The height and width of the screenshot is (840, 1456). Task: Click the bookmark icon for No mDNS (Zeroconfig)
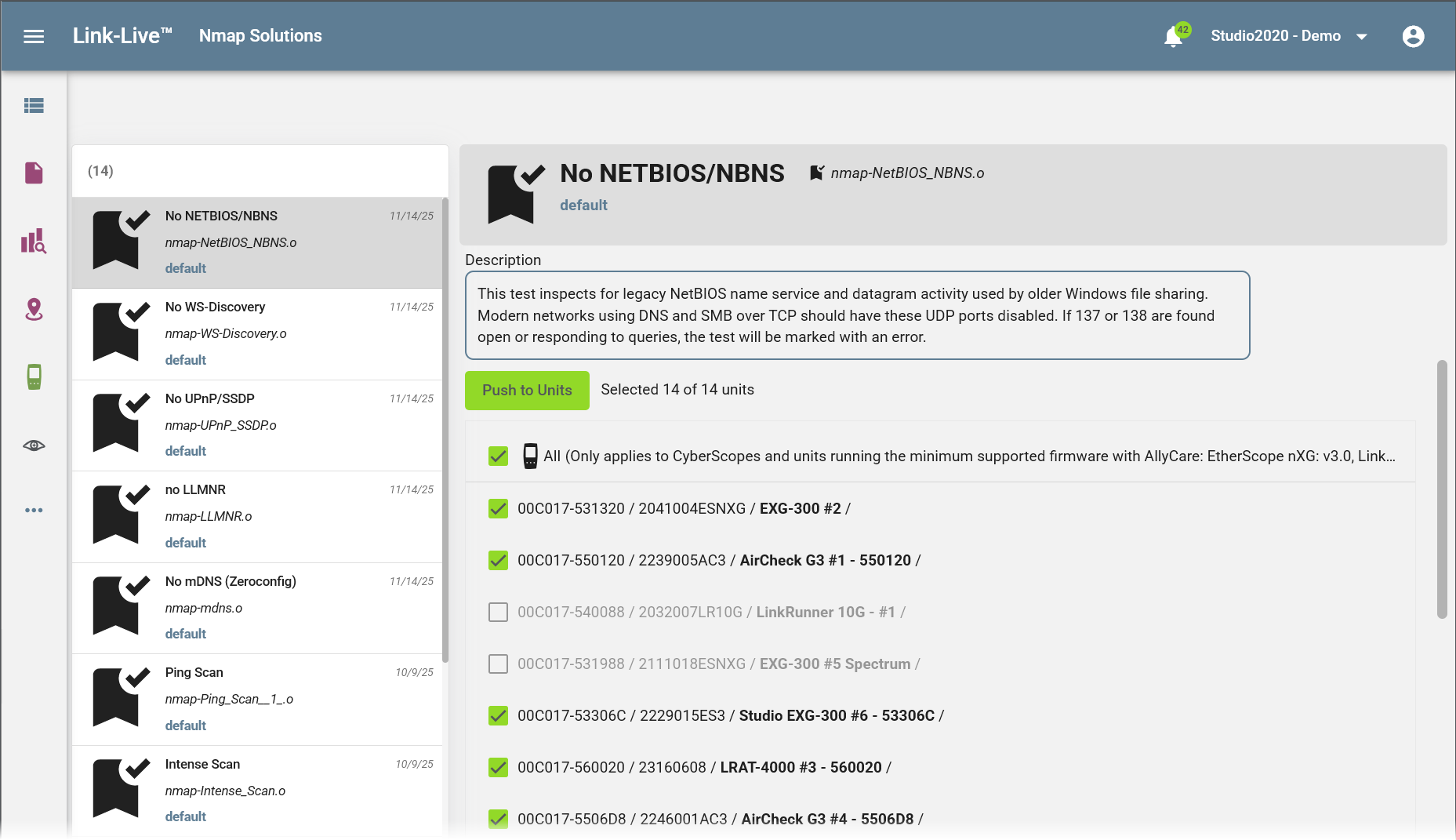[x=121, y=606]
